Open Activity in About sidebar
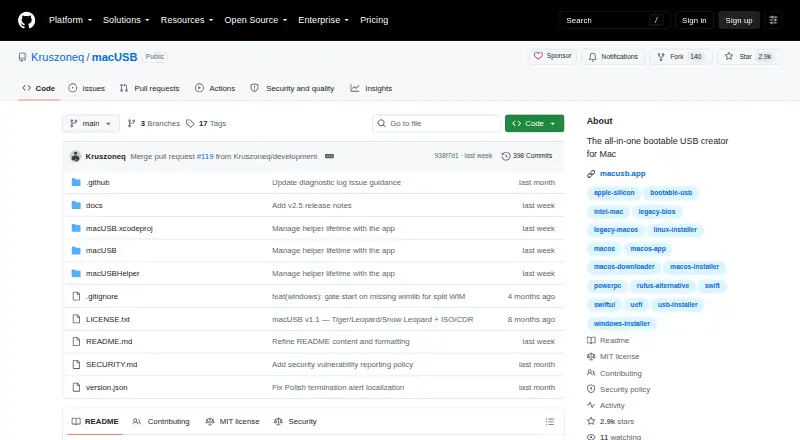Image resolution: width=800 pixels, height=440 pixels. [606, 405]
